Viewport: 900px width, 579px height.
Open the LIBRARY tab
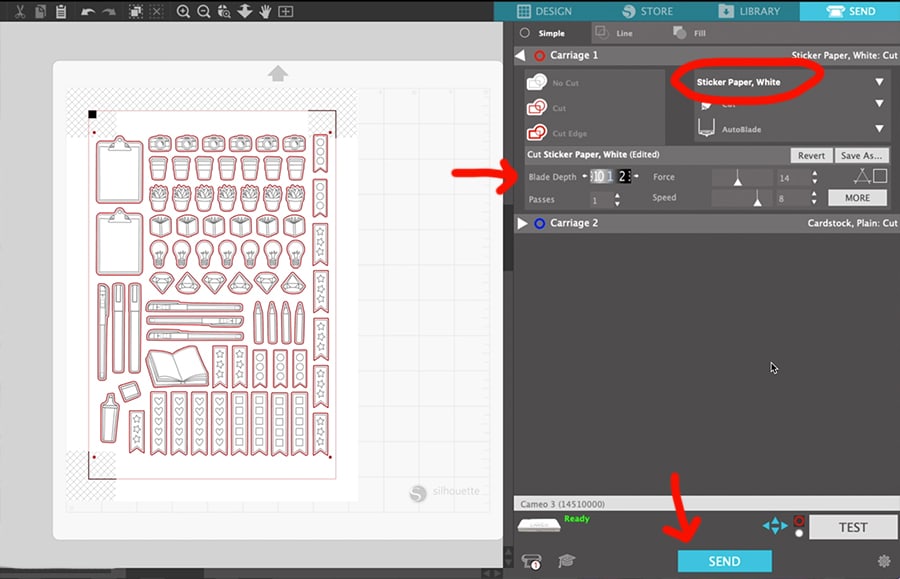tap(749, 11)
